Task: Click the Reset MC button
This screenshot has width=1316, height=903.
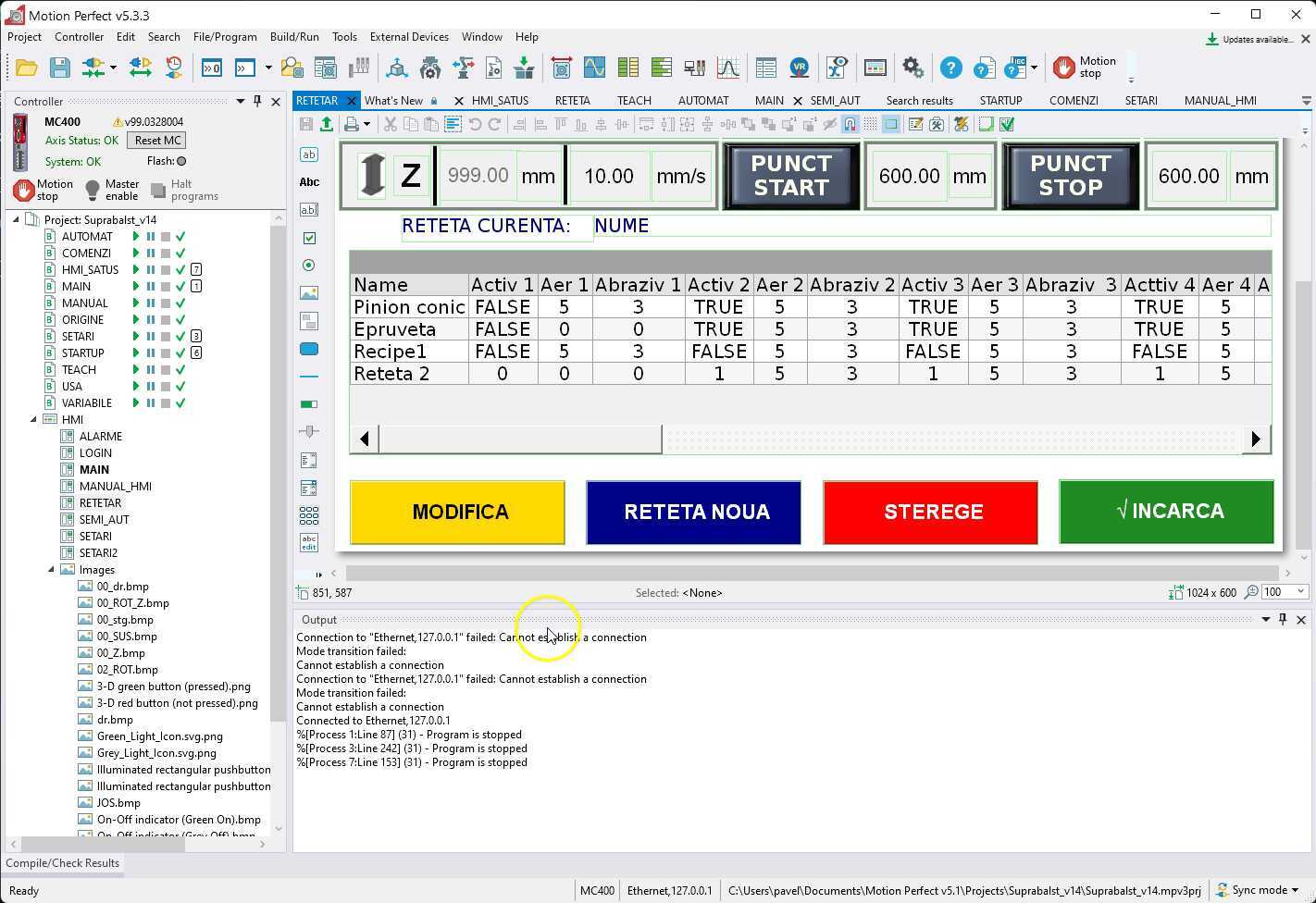Action: coord(157,141)
